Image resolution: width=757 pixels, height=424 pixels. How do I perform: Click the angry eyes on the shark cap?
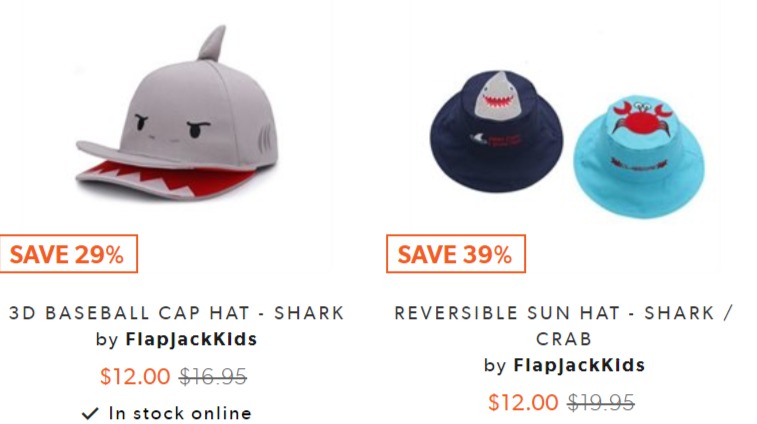[172, 125]
